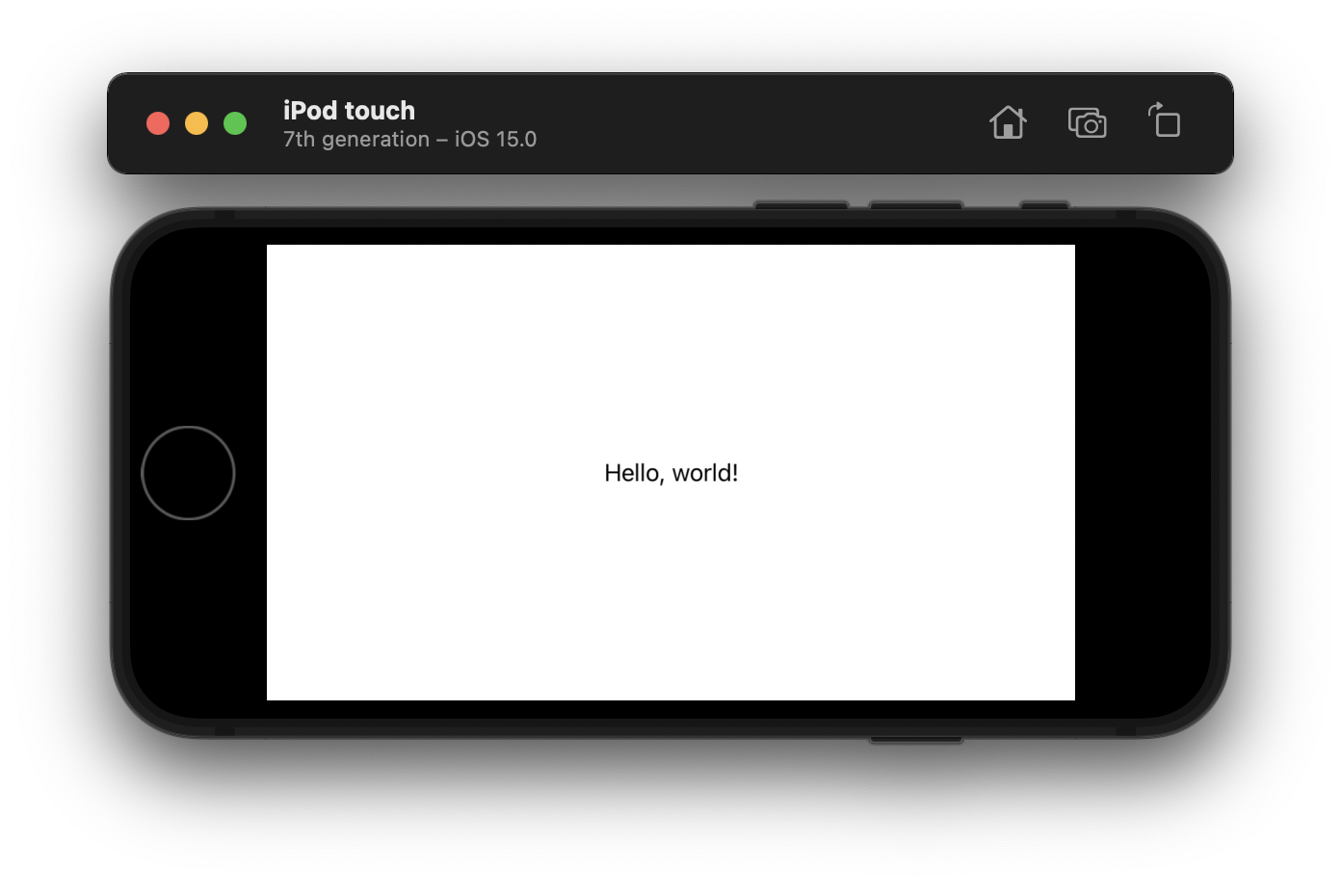Minimize the simulator with the yellow button

pyautogui.click(x=197, y=123)
